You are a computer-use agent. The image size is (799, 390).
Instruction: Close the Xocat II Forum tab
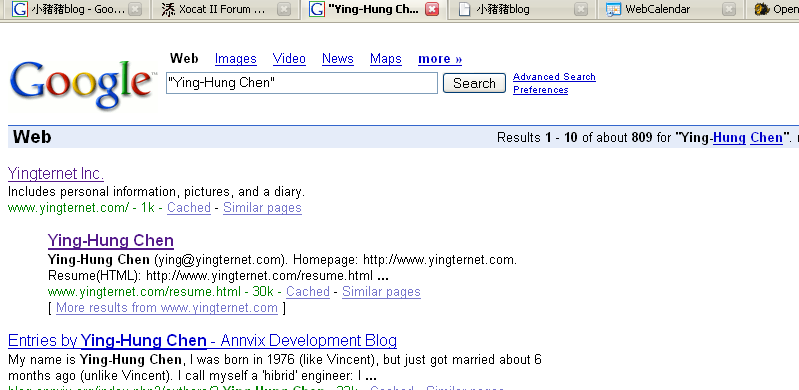284,9
